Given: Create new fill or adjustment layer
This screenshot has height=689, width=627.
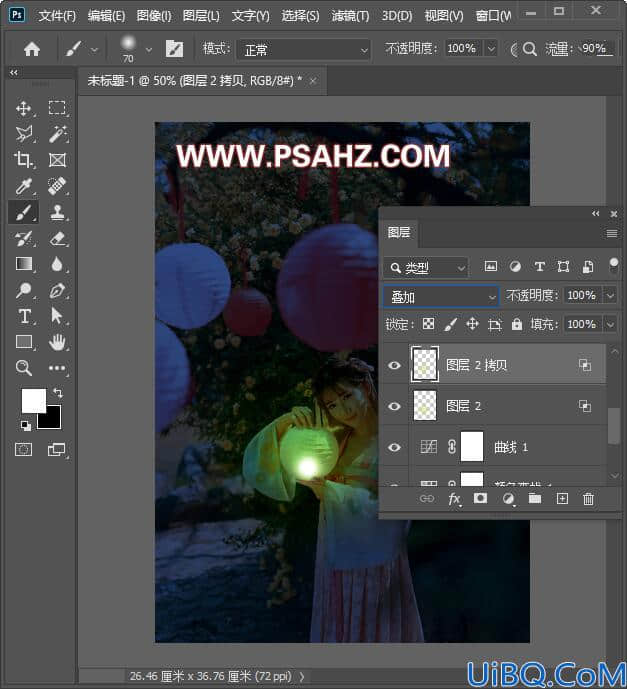Looking at the screenshot, I should (x=508, y=499).
